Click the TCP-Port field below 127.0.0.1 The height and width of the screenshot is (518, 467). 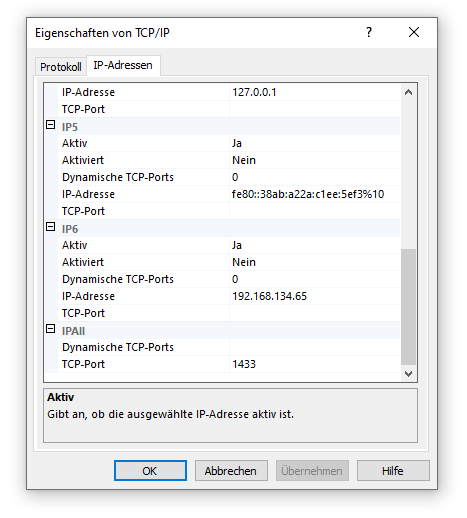coord(315,109)
